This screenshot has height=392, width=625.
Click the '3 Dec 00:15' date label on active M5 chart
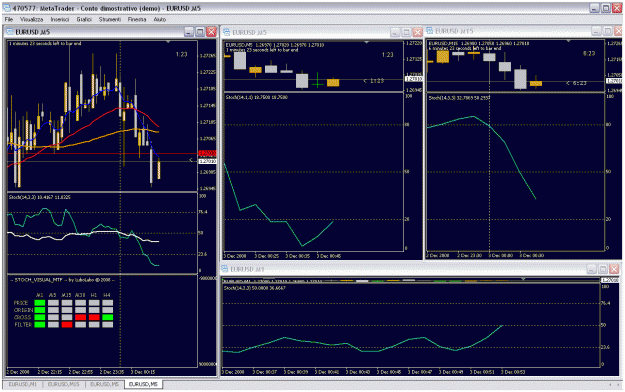pyautogui.click(x=143, y=372)
